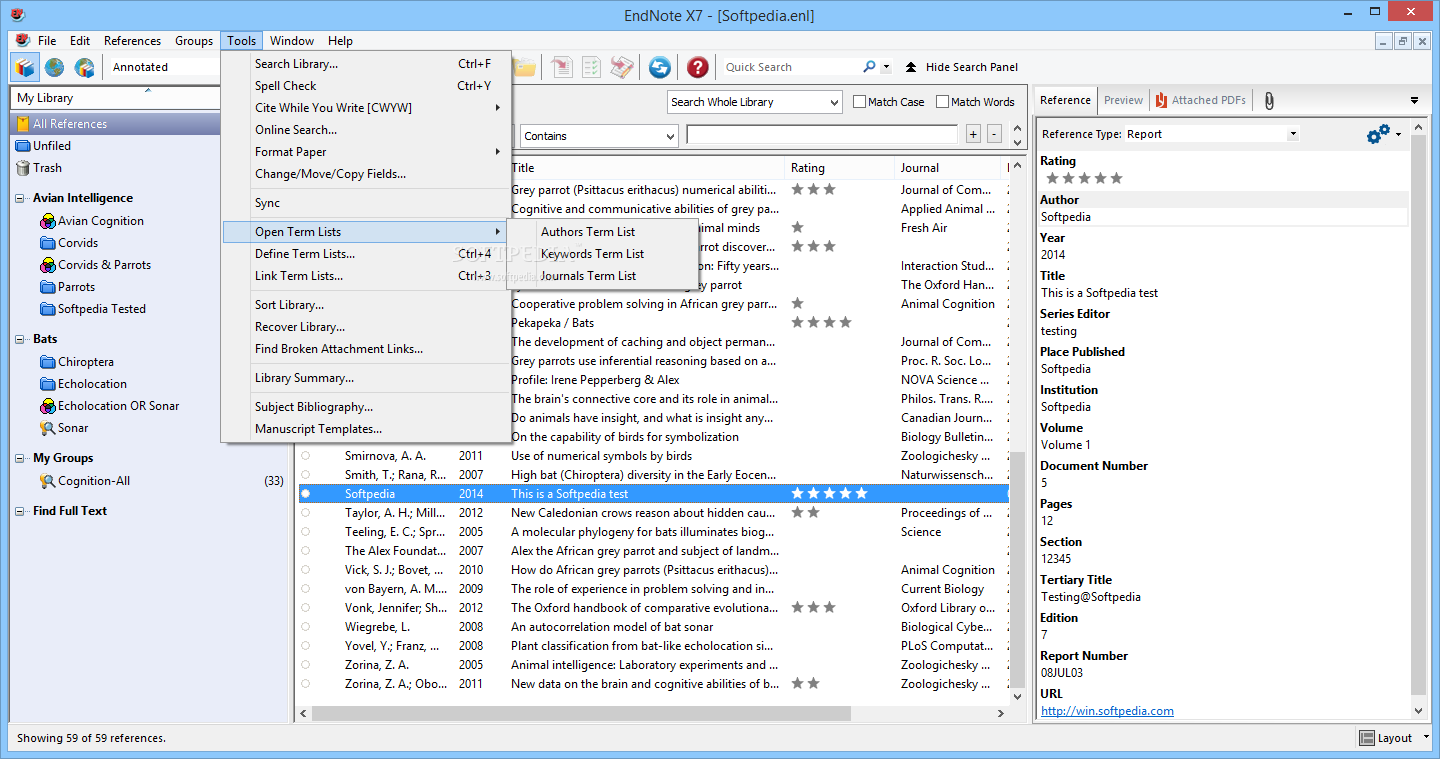Click the paperclip attachment tab icon
Image resolution: width=1440 pixels, height=759 pixels.
[x=1269, y=100]
